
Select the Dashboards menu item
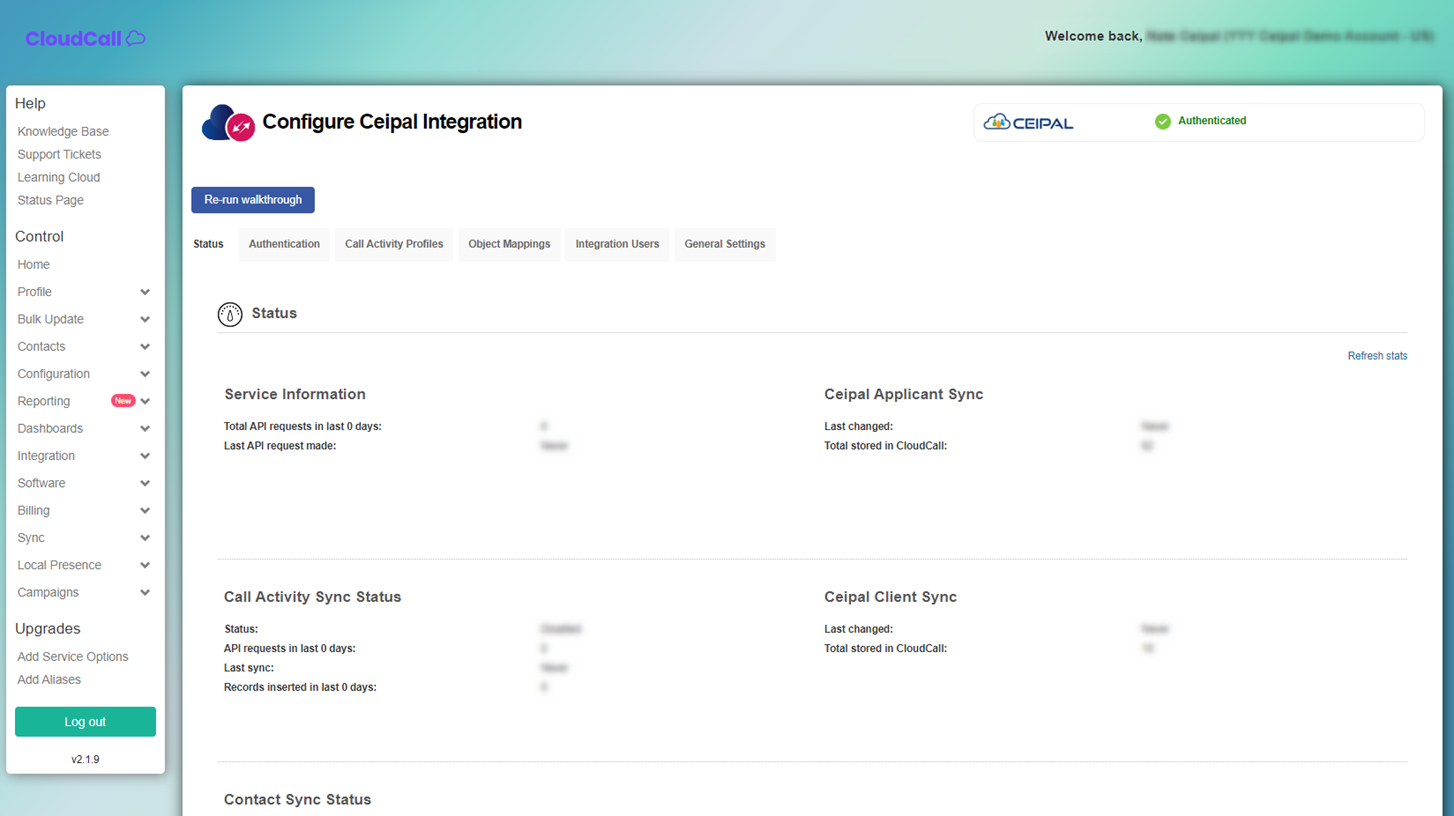coord(50,429)
